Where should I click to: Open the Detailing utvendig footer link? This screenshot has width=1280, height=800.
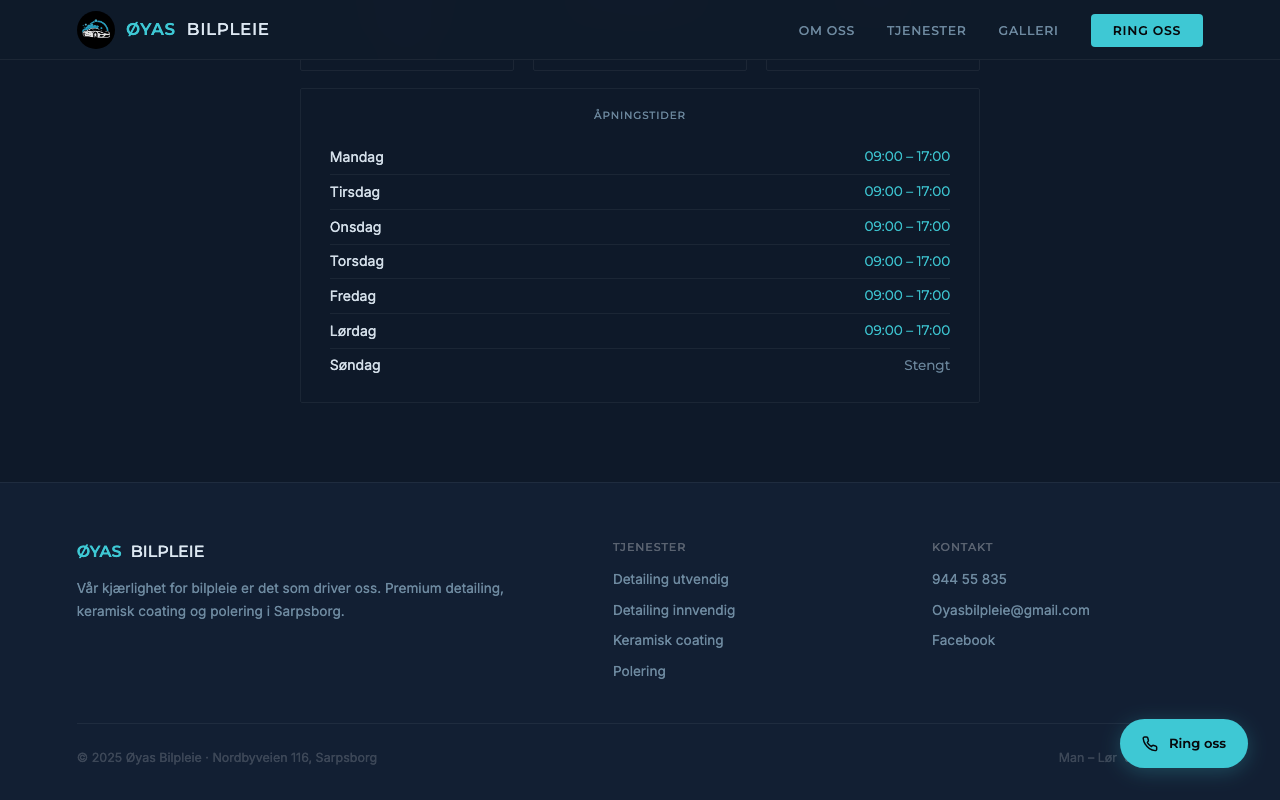670,579
